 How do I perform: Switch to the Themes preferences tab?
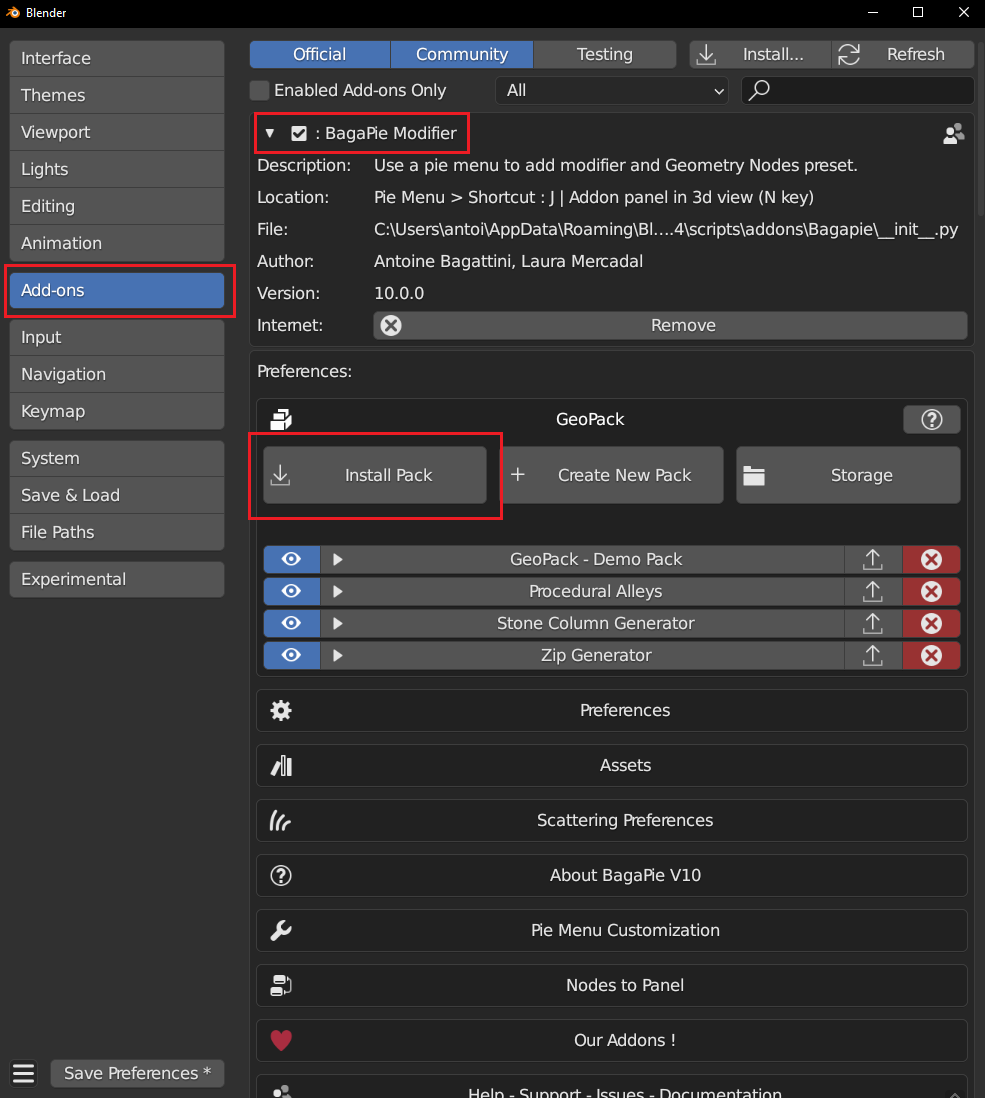(117, 95)
